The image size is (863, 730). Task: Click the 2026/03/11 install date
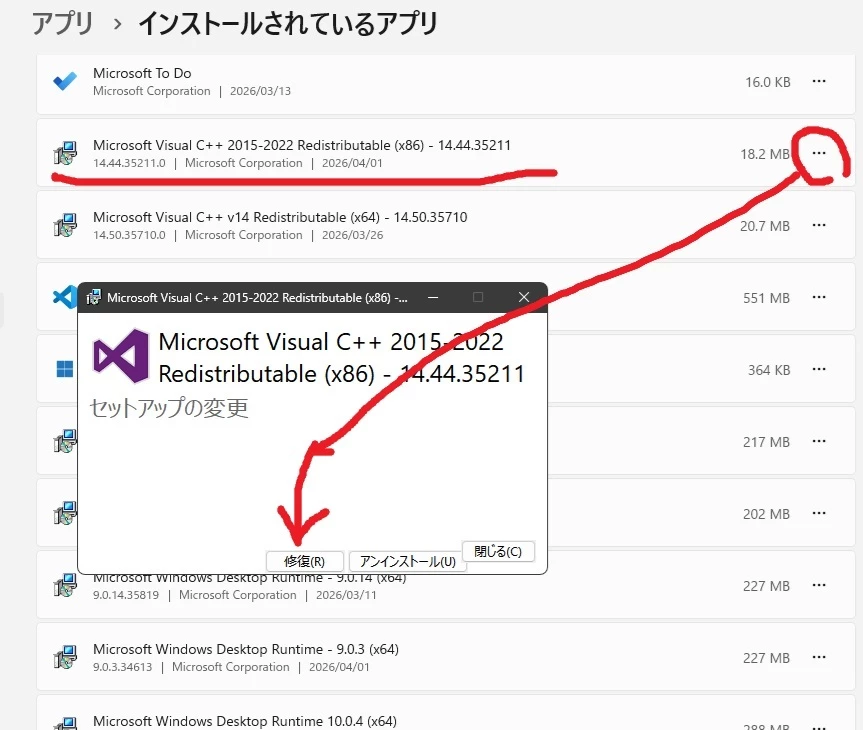(x=346, y=595)
